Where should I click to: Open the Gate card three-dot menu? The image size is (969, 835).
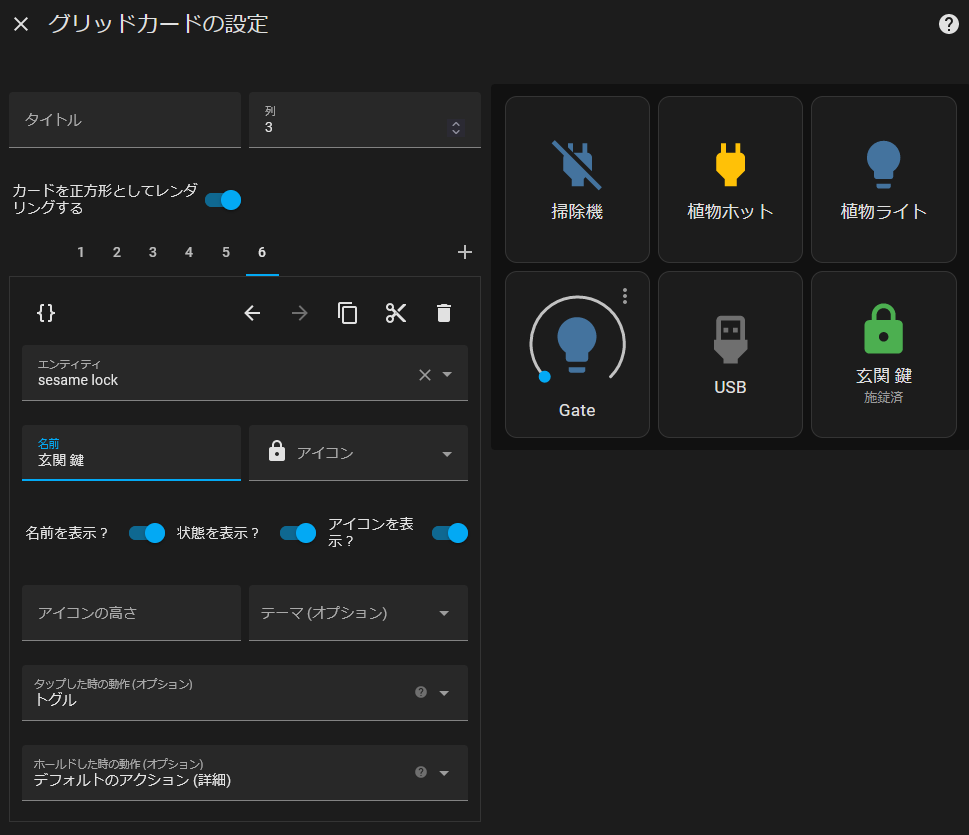(x=625, y=296)
